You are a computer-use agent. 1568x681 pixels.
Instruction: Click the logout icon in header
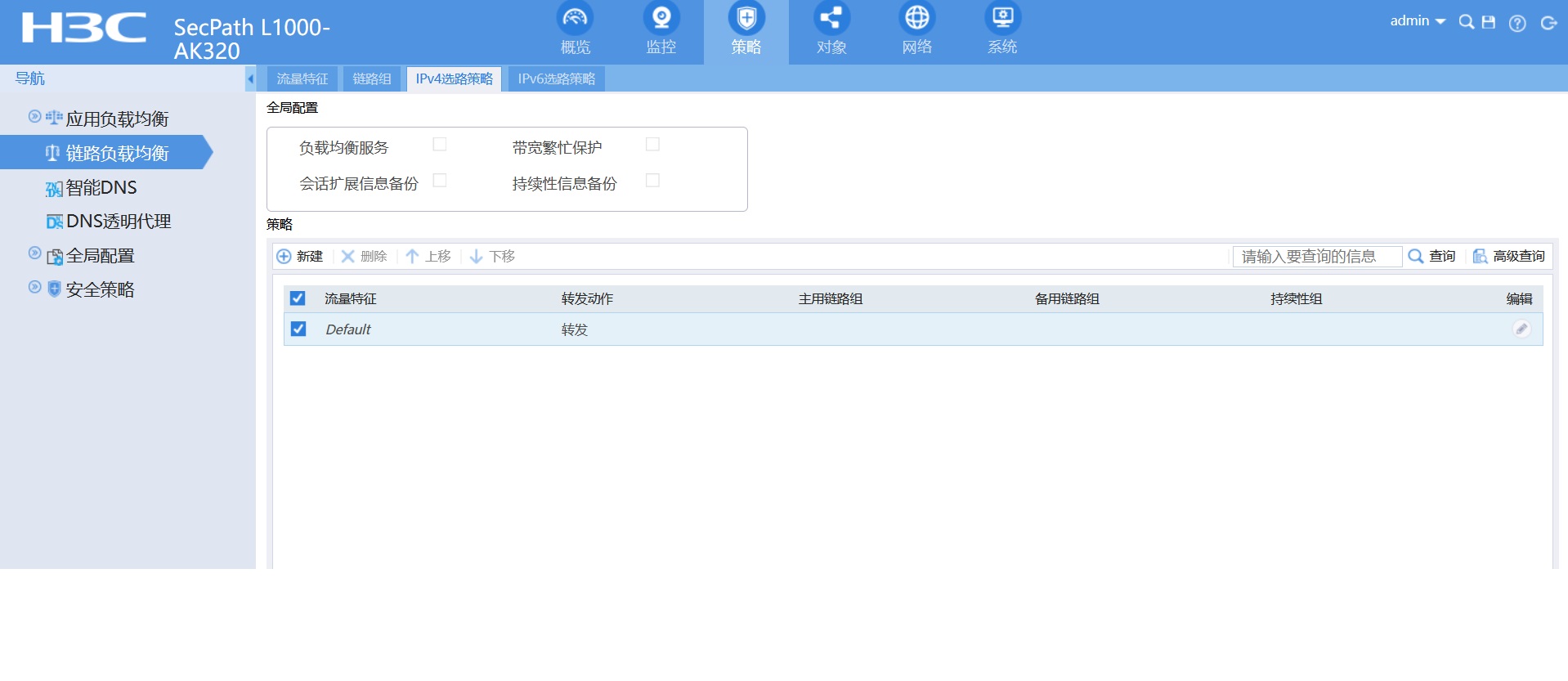[1548, 23]
